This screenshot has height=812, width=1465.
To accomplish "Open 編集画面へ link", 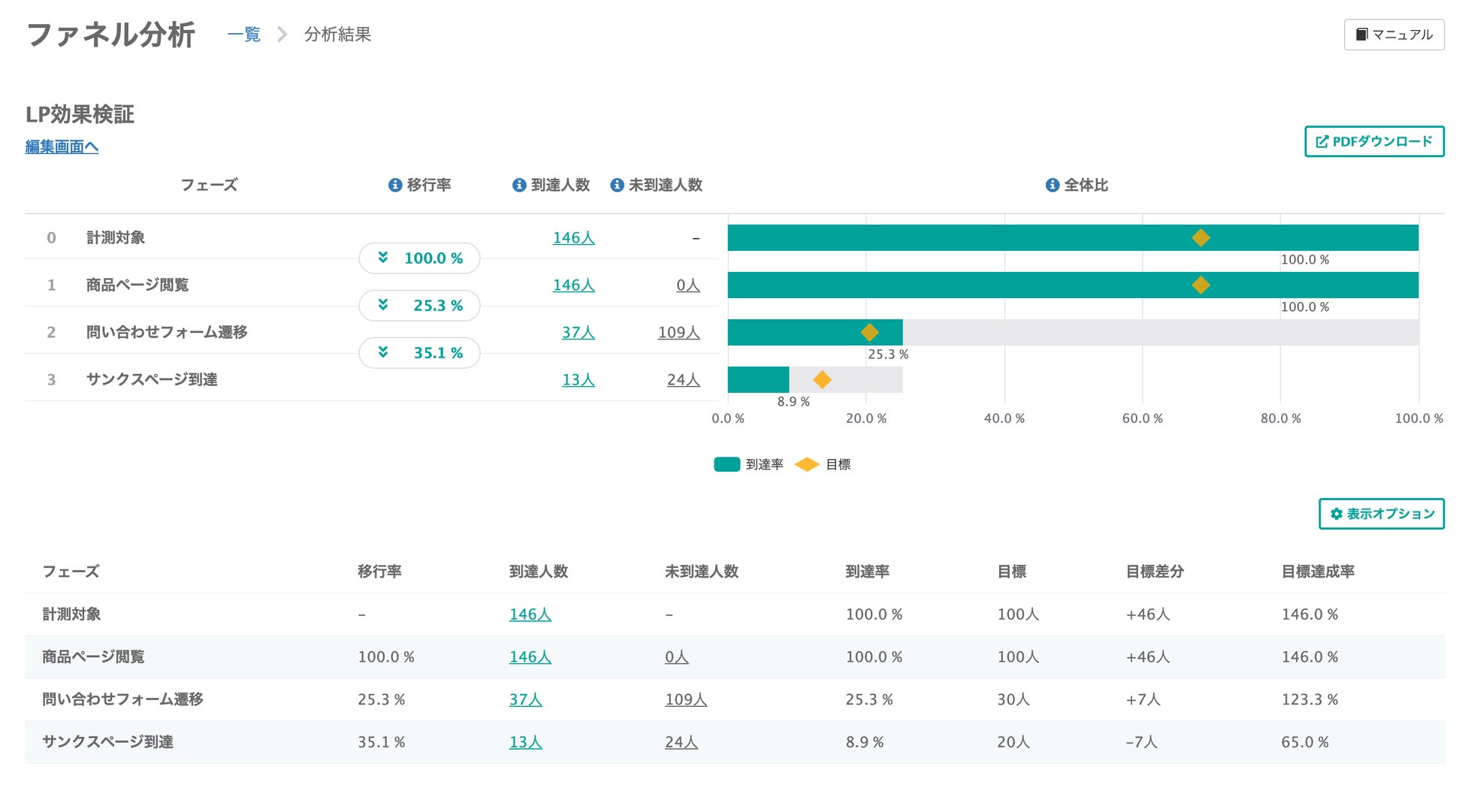I will pos(62,147).
